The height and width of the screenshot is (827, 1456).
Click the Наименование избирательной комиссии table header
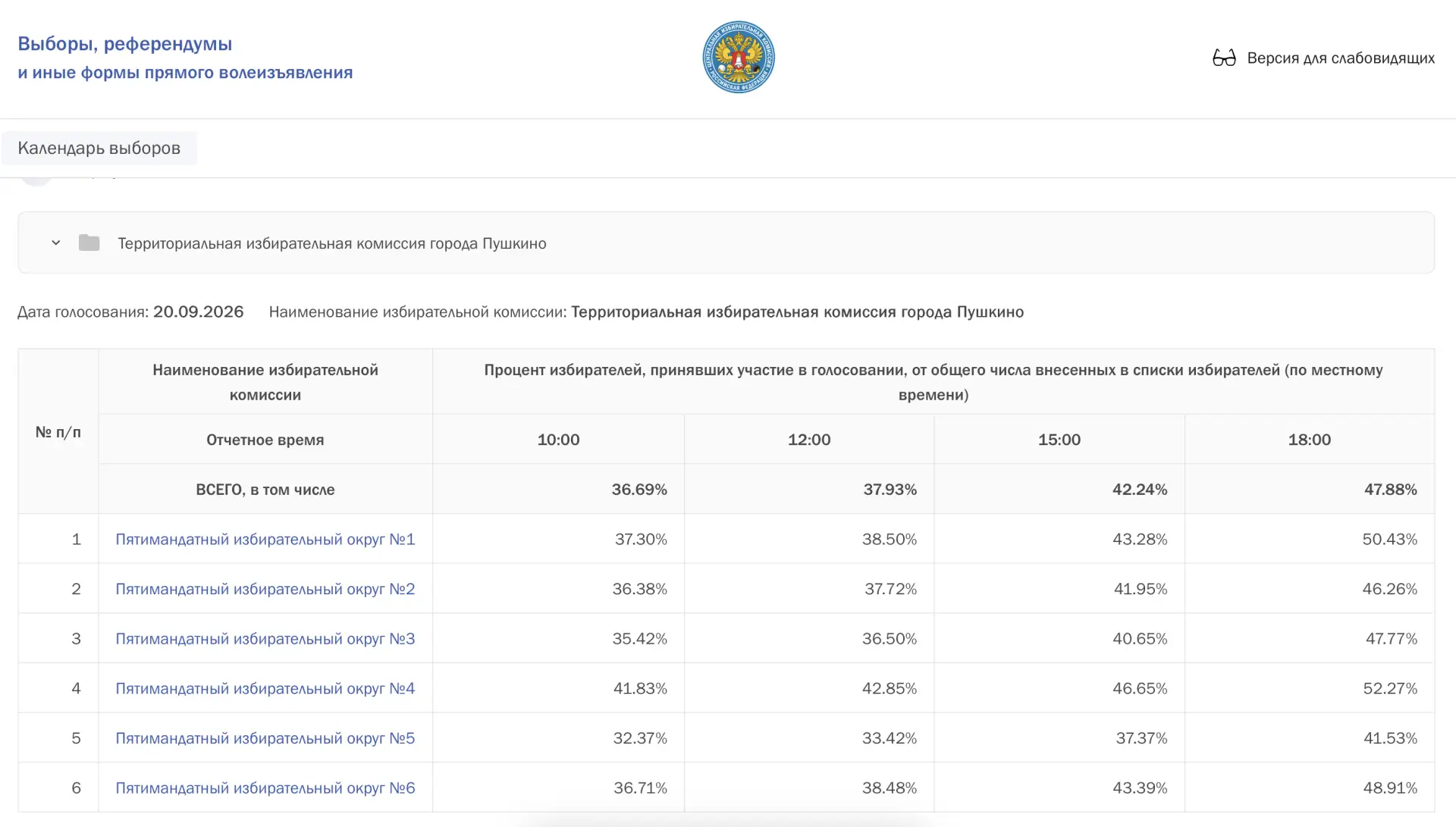[x=265, y=382]
